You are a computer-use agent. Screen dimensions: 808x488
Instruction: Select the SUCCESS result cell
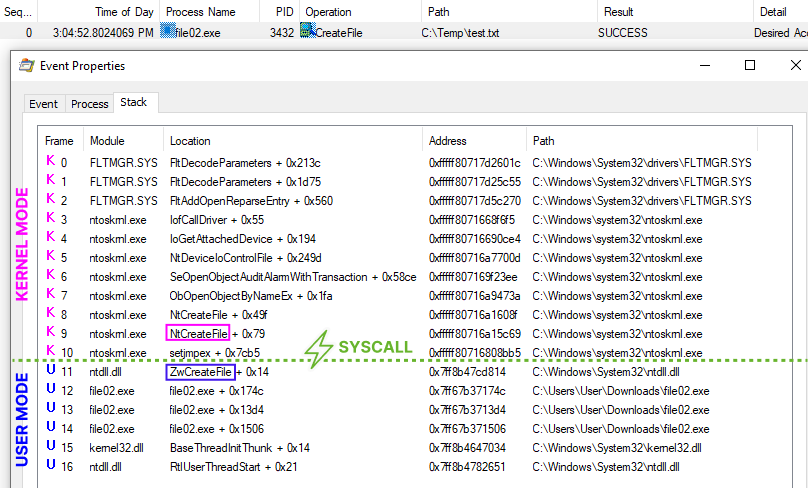622,33
